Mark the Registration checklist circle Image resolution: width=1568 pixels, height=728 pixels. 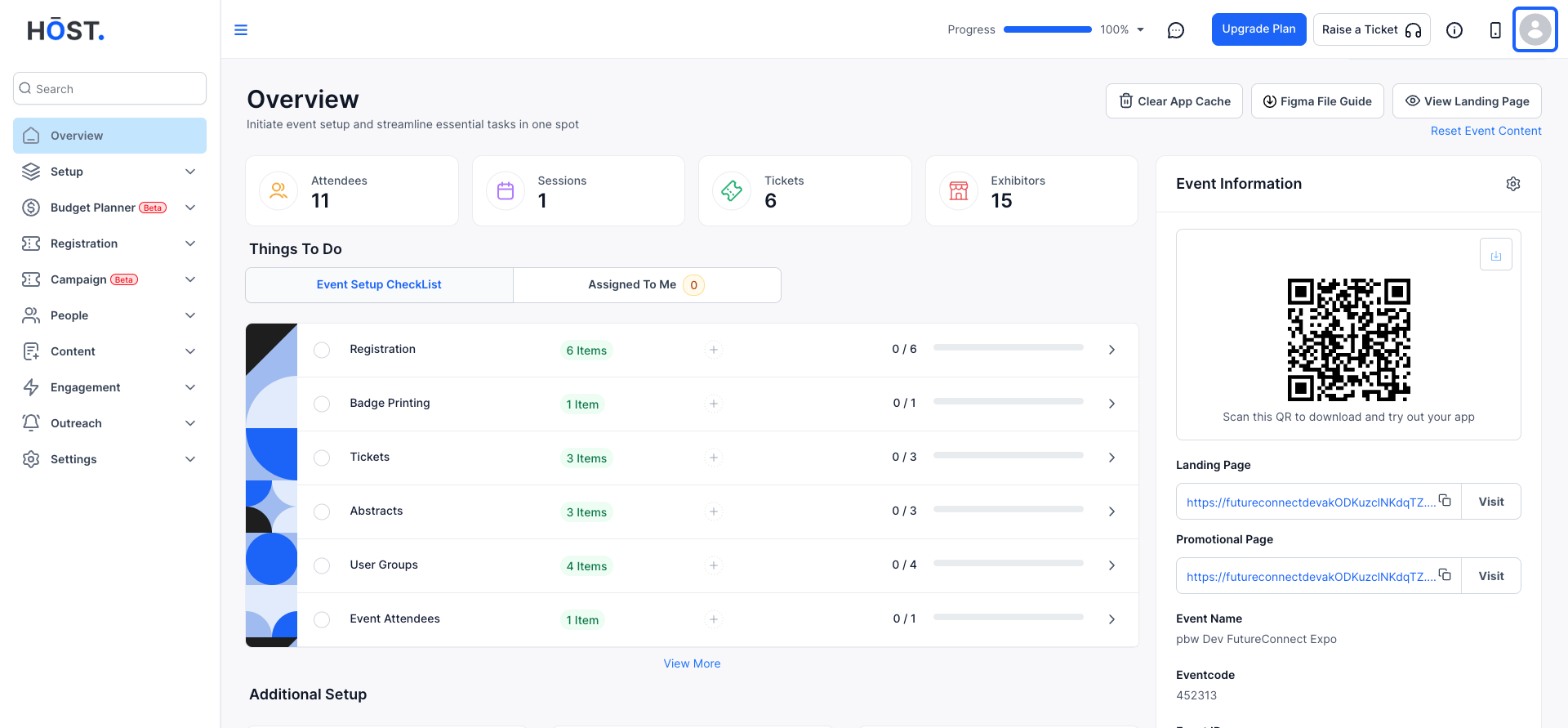(x=322, y=350)
